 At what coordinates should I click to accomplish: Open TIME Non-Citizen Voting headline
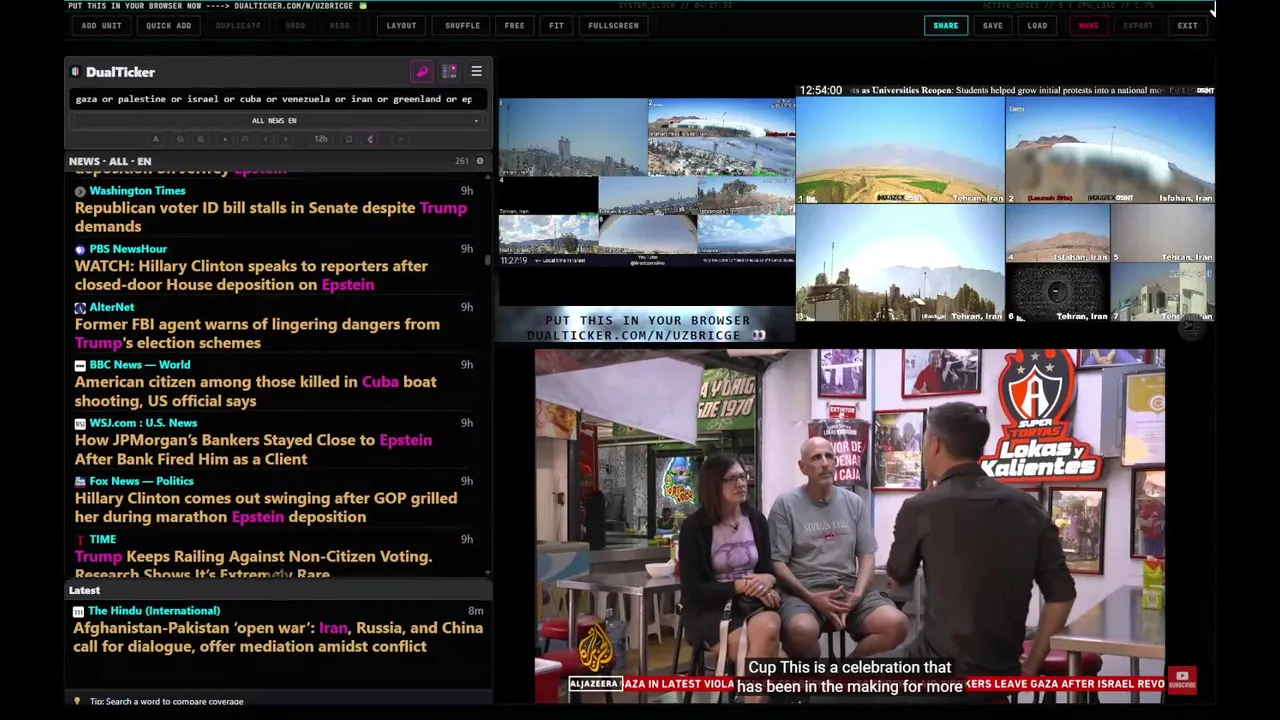point(253,564)
